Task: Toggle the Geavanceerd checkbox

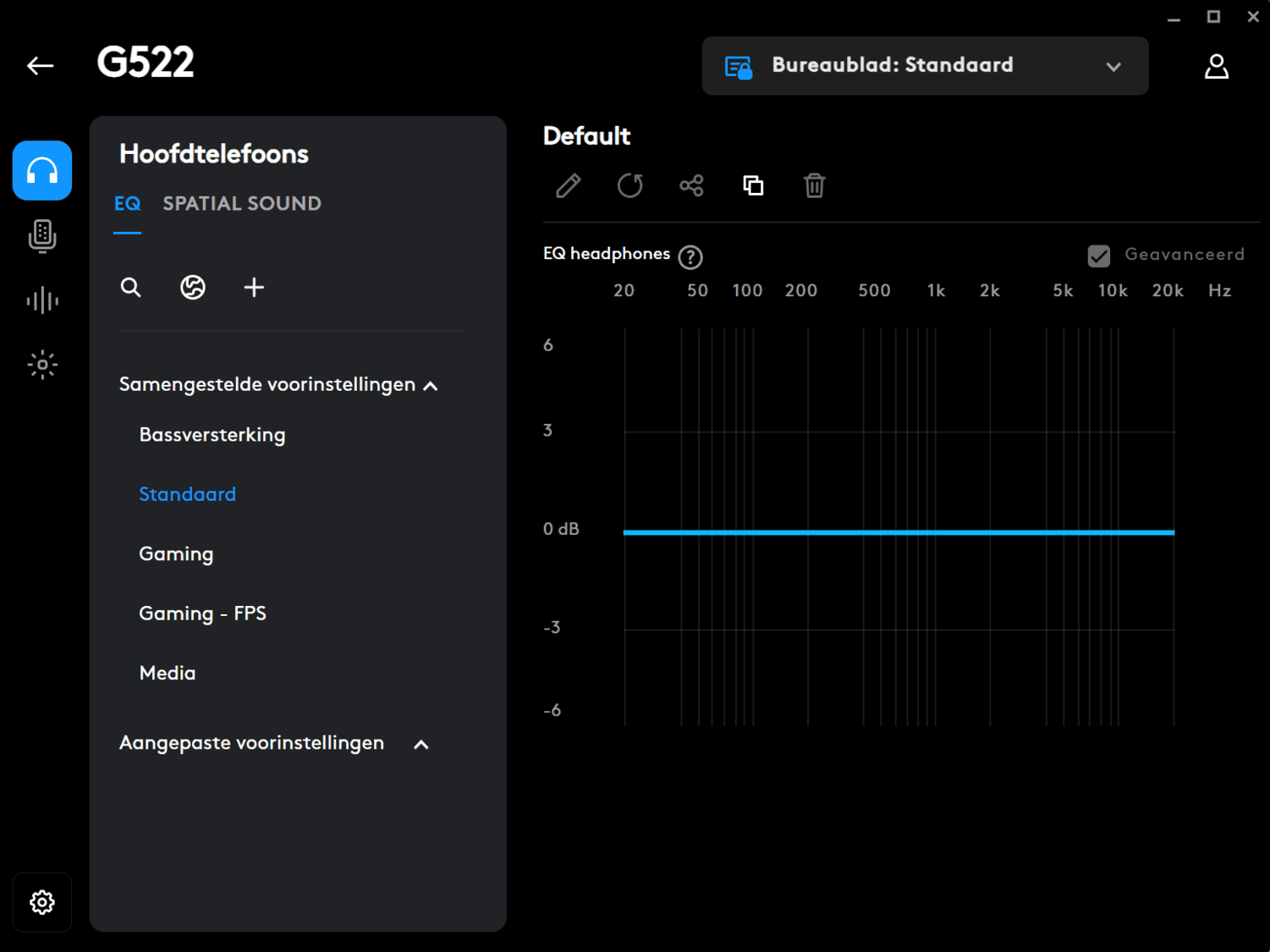Action: click(1099, 256)
